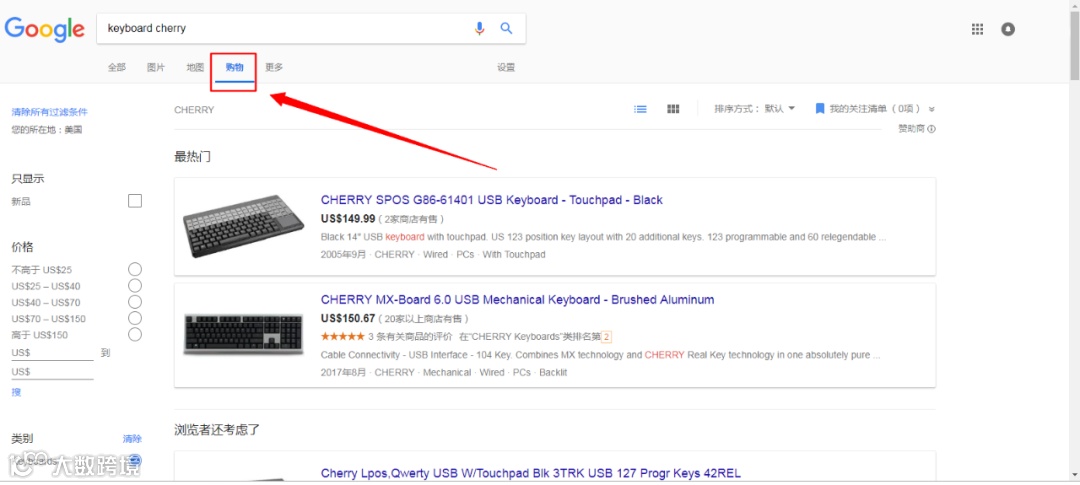Click the ranking badge number 2
This screenshot has height=485, width=1080.
607,337
